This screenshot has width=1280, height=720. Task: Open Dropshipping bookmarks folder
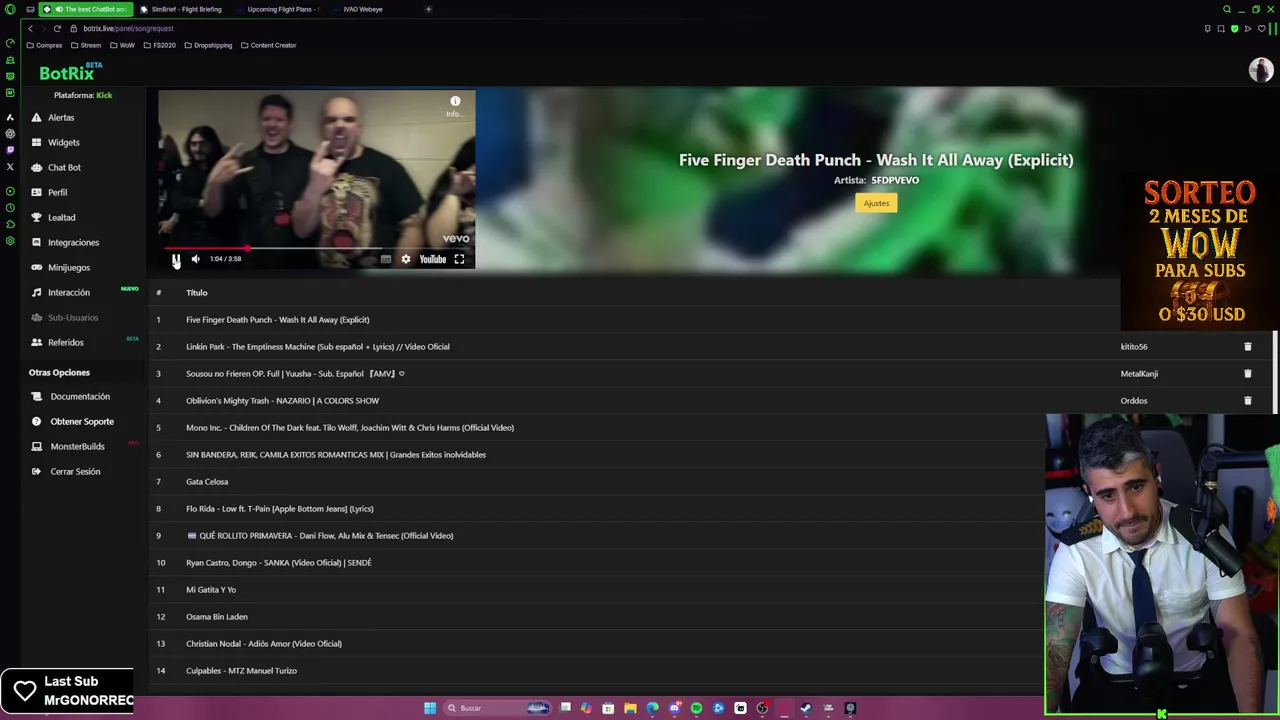[x=208, y=45]
